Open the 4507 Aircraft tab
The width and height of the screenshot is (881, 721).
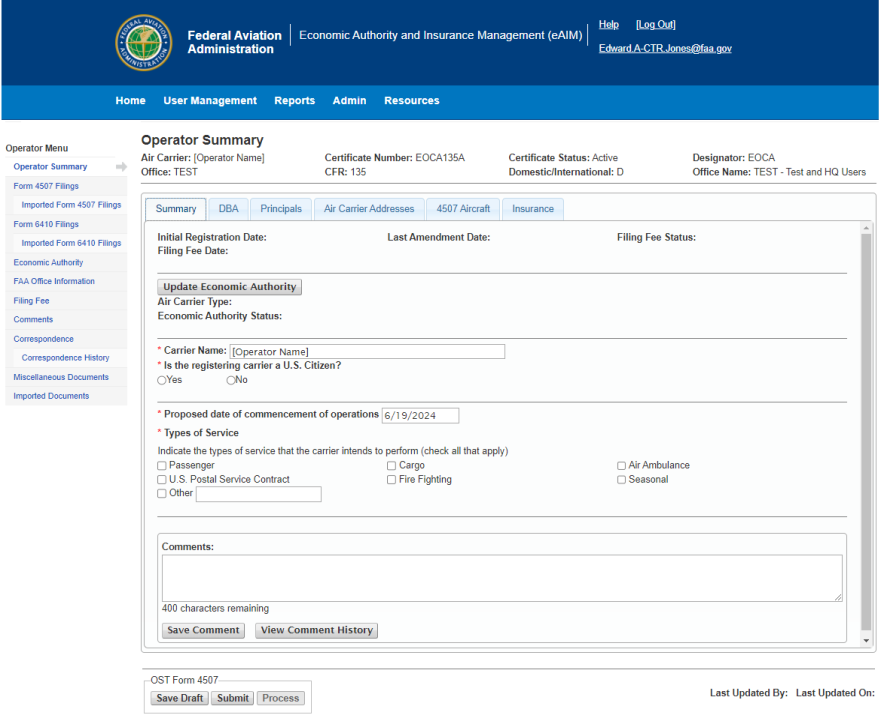(x=463, y=209)
